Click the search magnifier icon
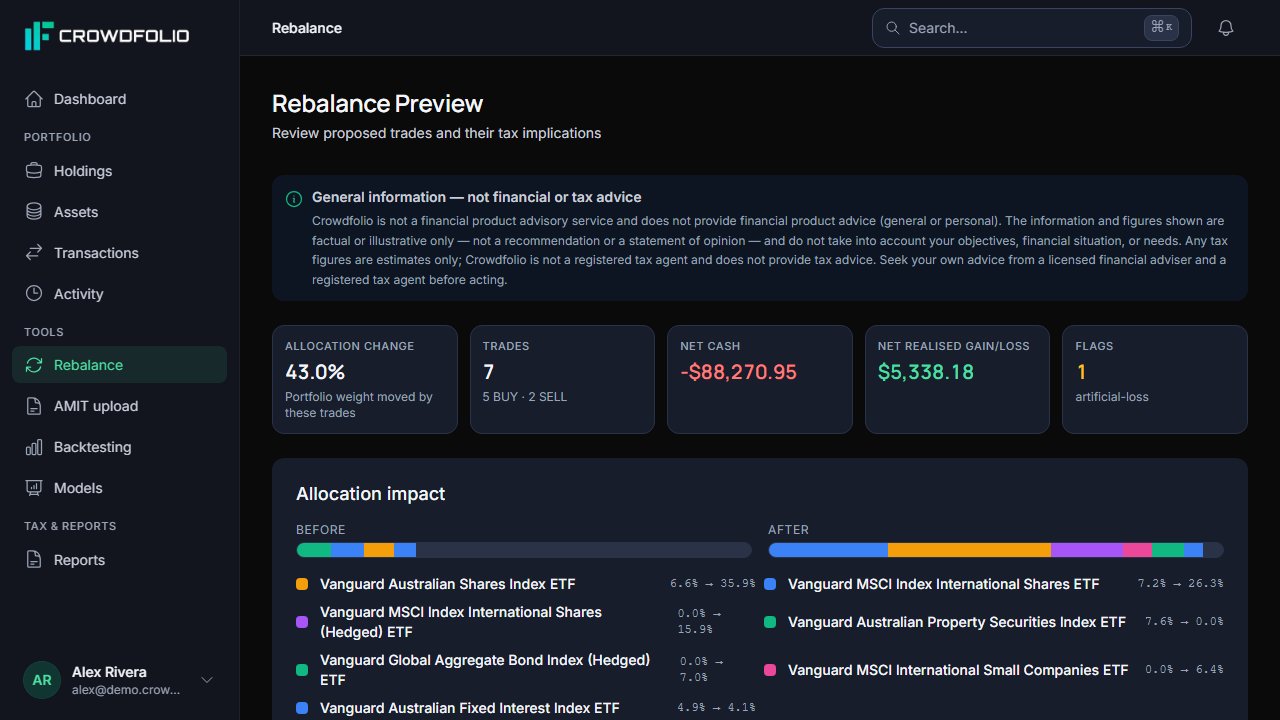 pyautogui.click(x=893, y=28)
